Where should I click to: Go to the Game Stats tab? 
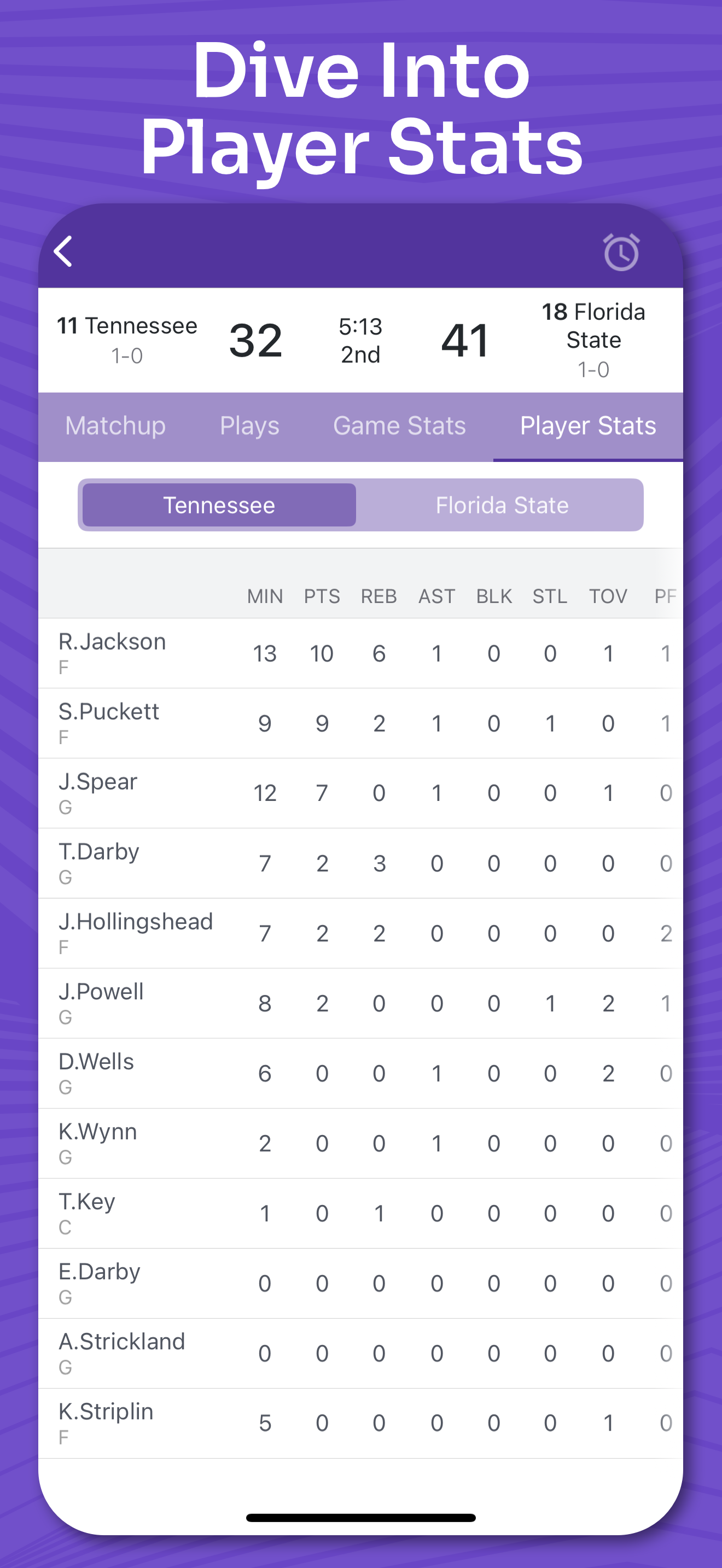399,426
